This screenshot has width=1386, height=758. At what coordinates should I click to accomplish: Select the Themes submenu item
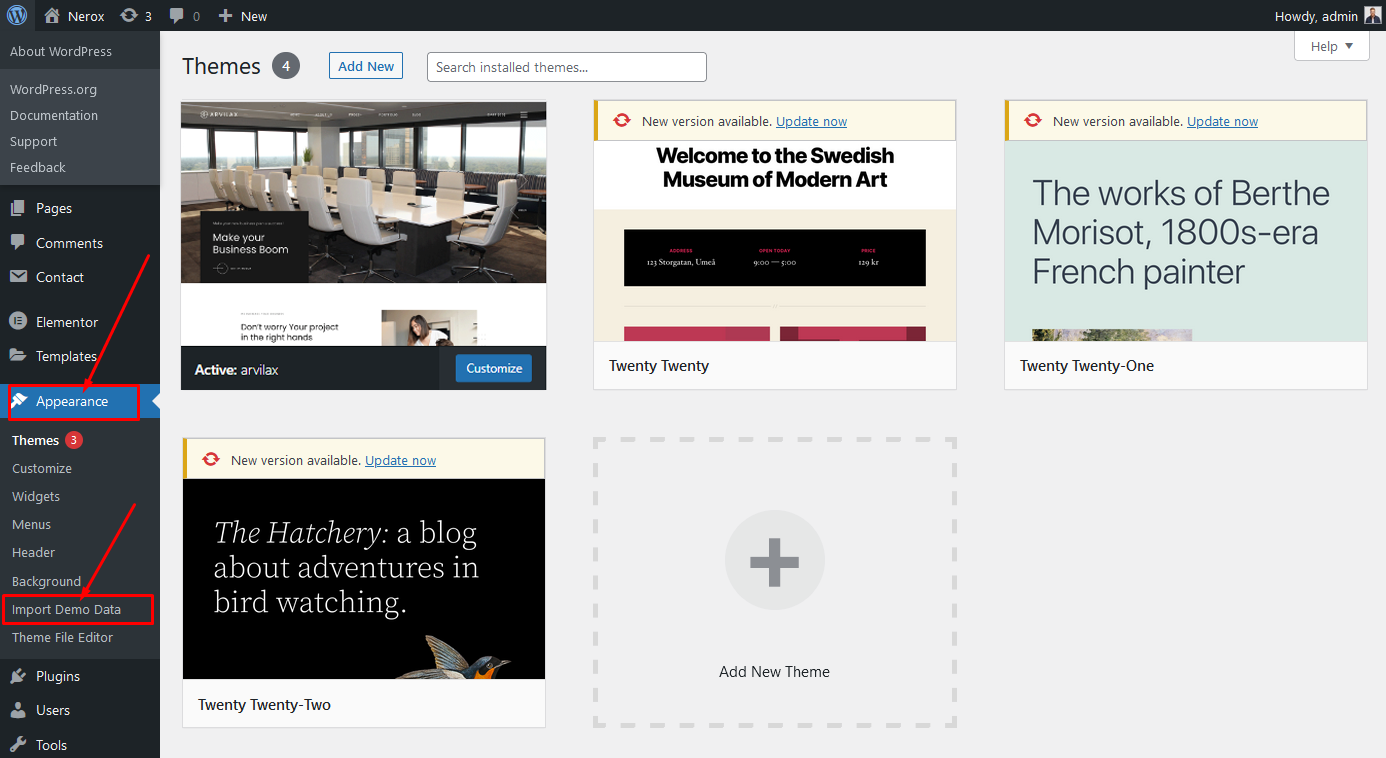pyautogui.click(x=36, y=440)
